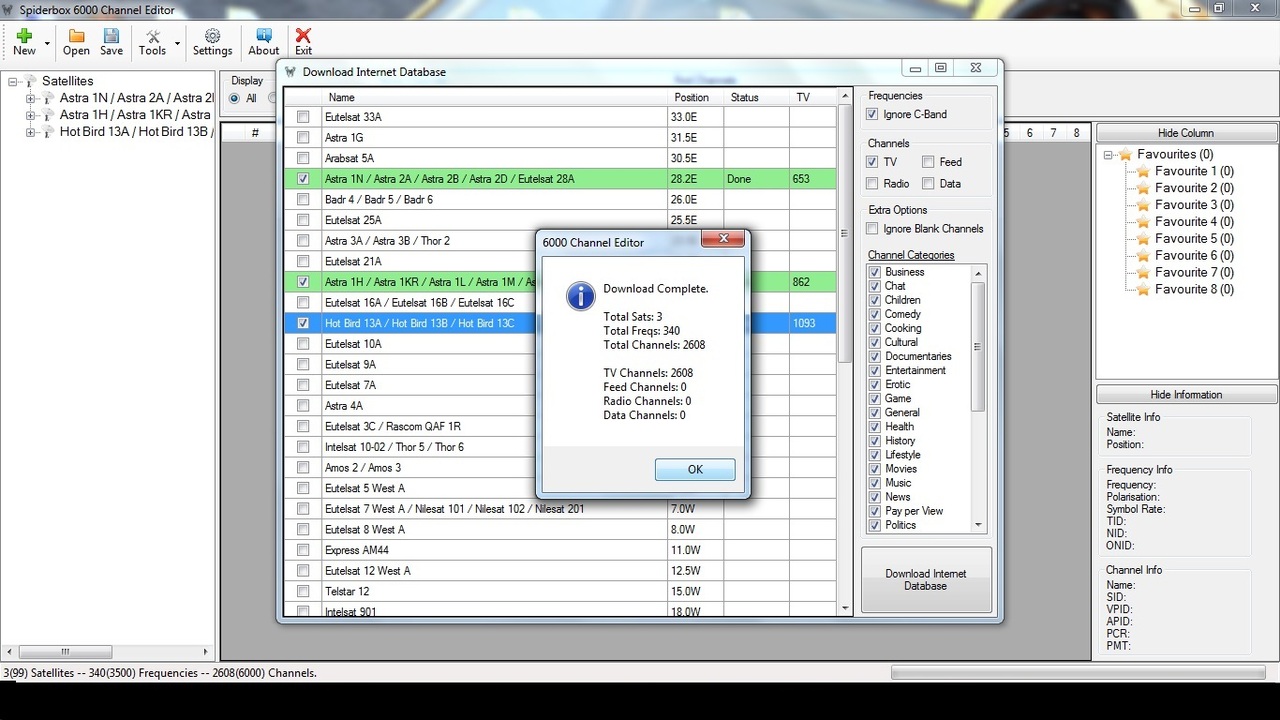Click the Settings gear icon

pyautogui.click(x=212, y=35)
